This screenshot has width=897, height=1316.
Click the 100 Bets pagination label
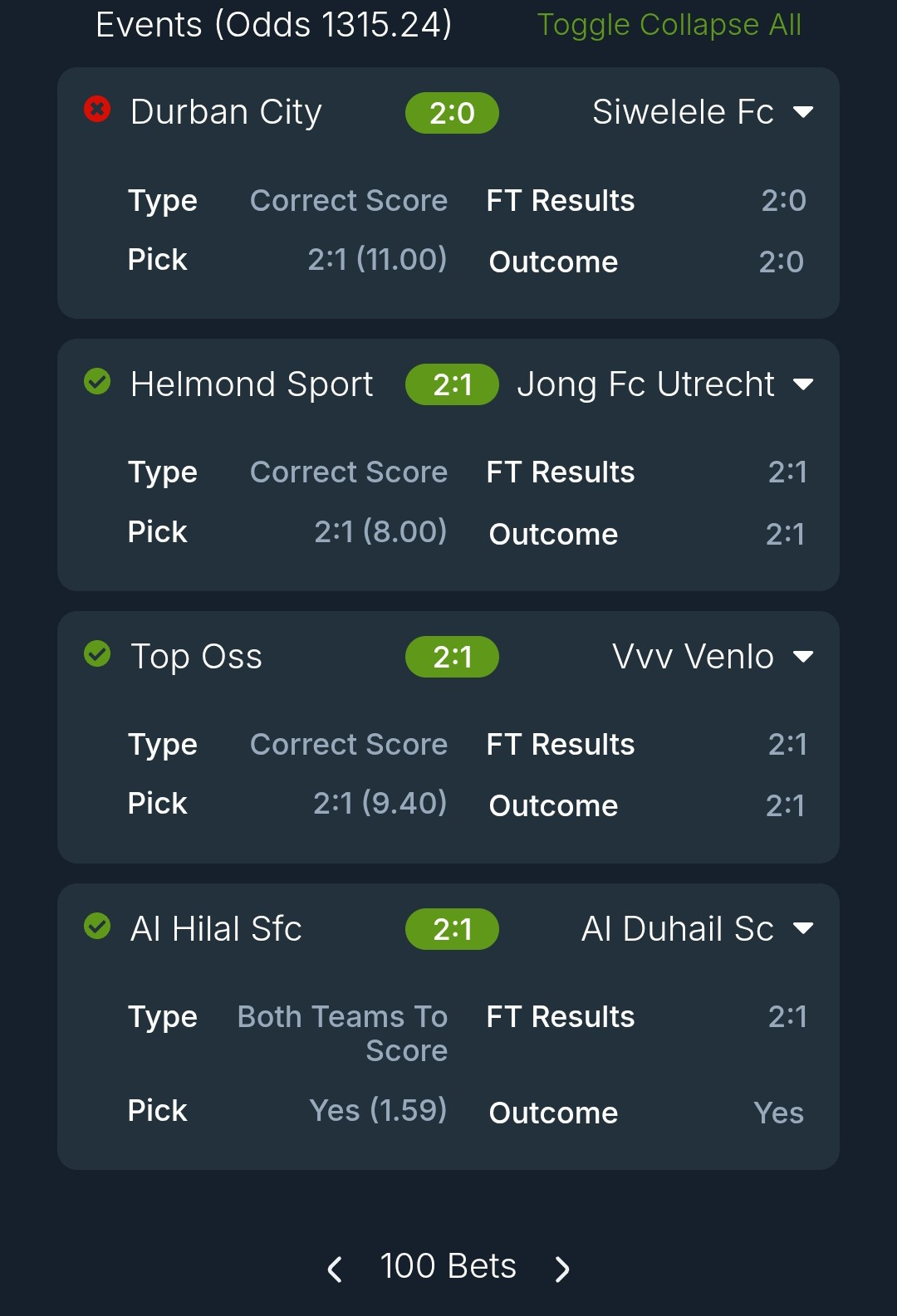click(448, 1266)
